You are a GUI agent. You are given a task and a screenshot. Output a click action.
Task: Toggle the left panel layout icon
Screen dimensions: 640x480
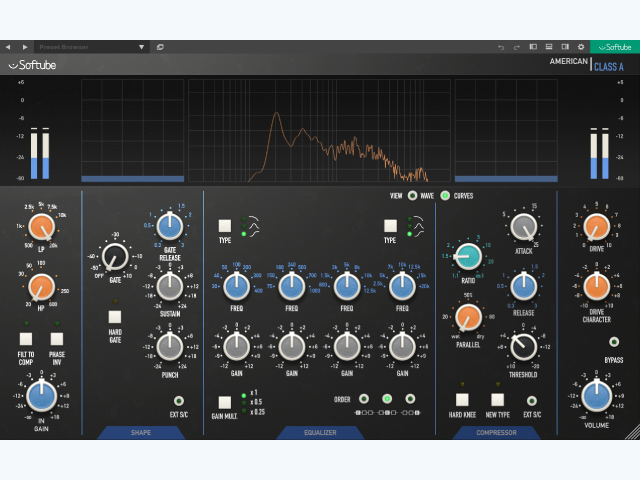point(533,47)
